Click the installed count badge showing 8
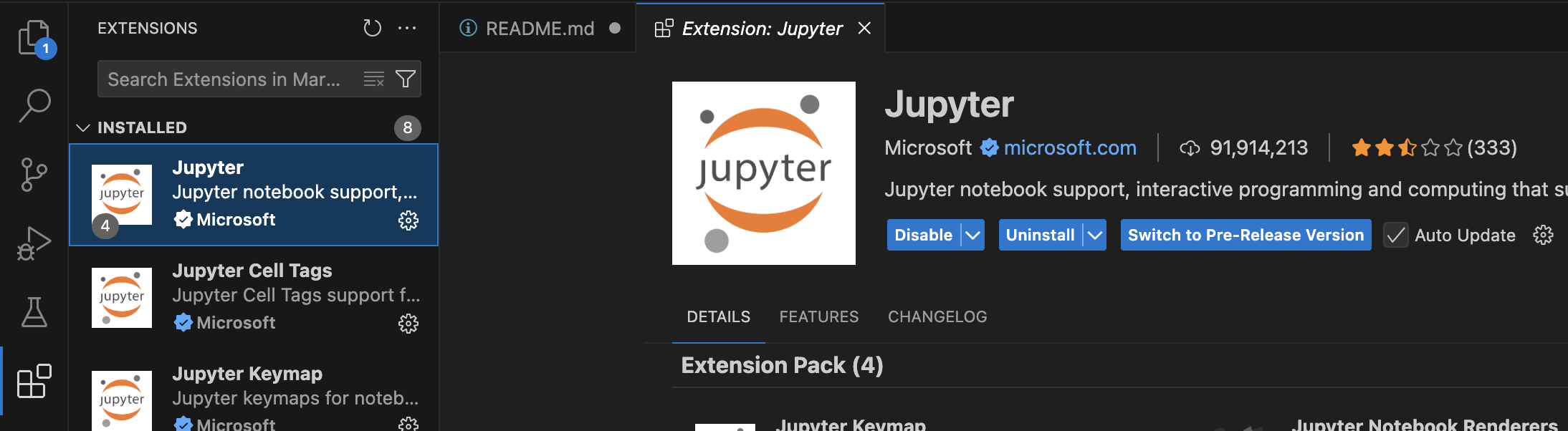 (408, 127)
